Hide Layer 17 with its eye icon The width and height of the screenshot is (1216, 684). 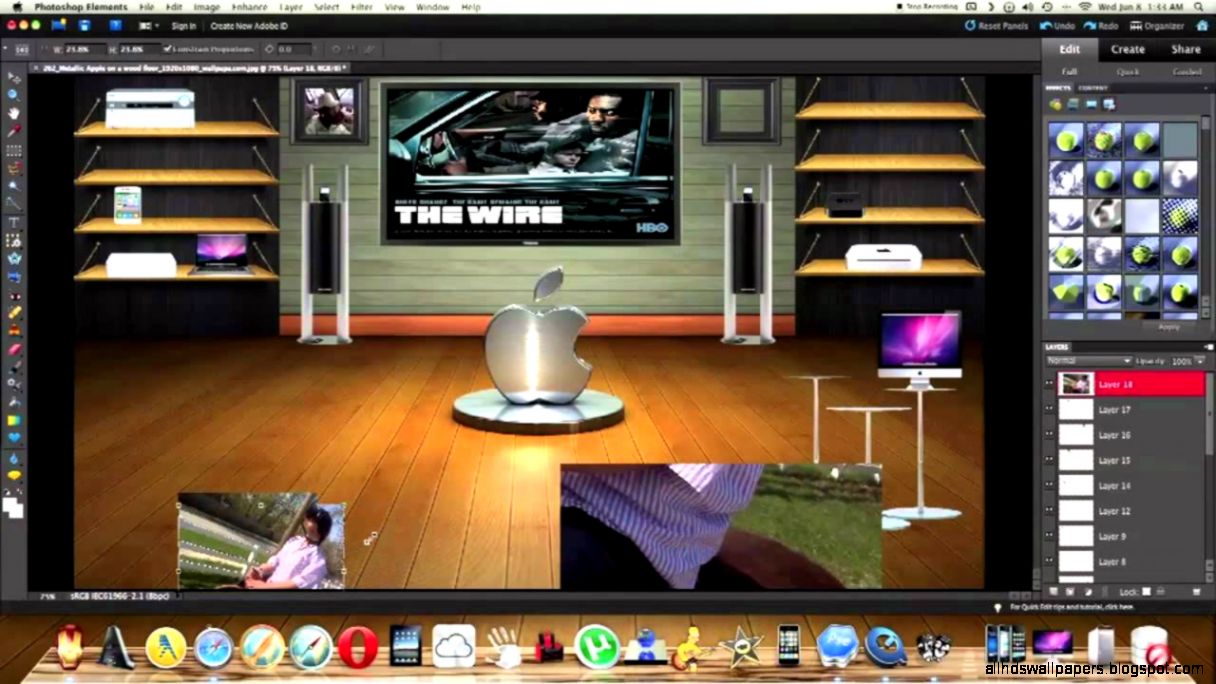coord(1050,409)
